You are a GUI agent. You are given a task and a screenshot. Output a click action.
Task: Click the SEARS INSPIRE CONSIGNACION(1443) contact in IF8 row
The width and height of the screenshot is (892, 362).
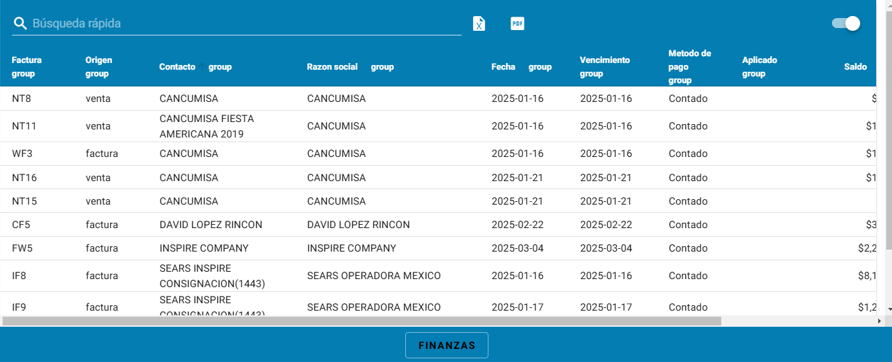coord(212,275)
